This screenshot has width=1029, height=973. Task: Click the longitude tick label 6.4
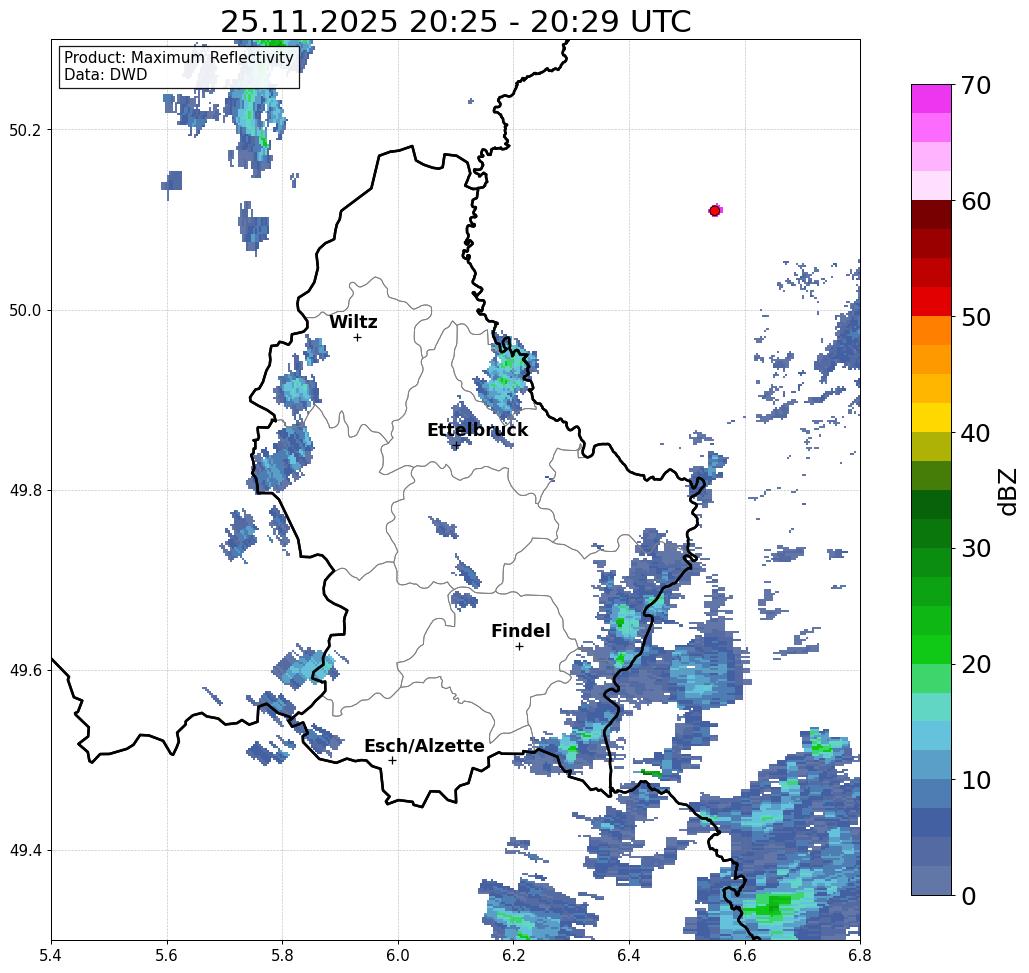pyautogui.click(x=629, y=955)
